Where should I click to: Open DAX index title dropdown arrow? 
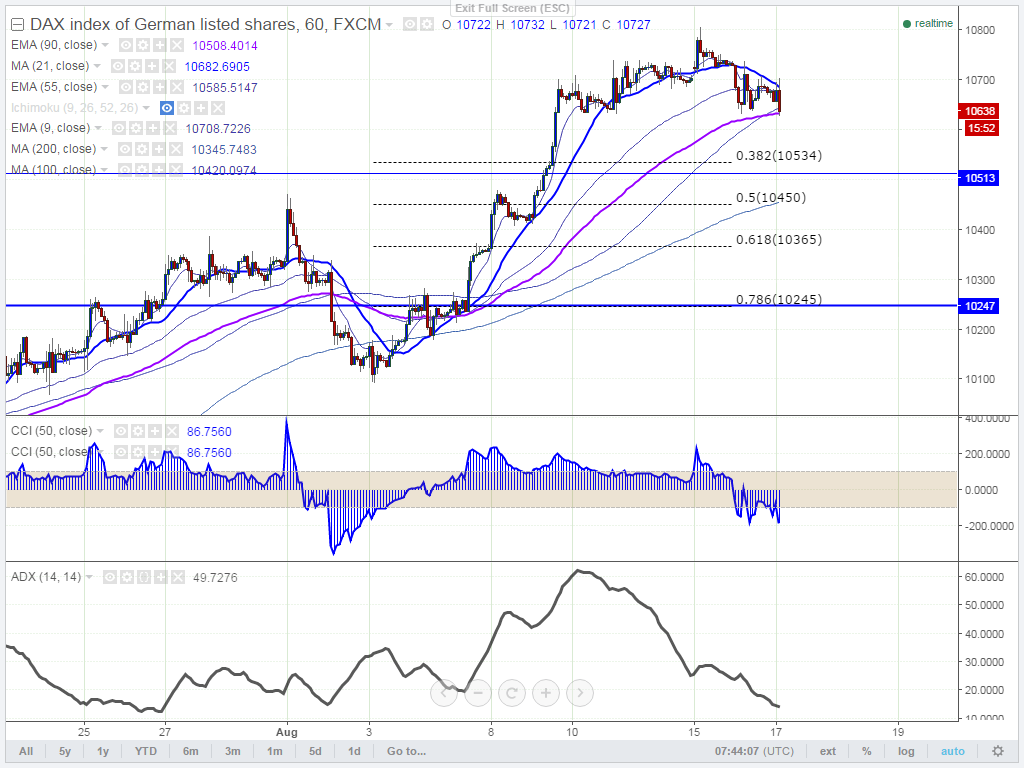point(389,25)
